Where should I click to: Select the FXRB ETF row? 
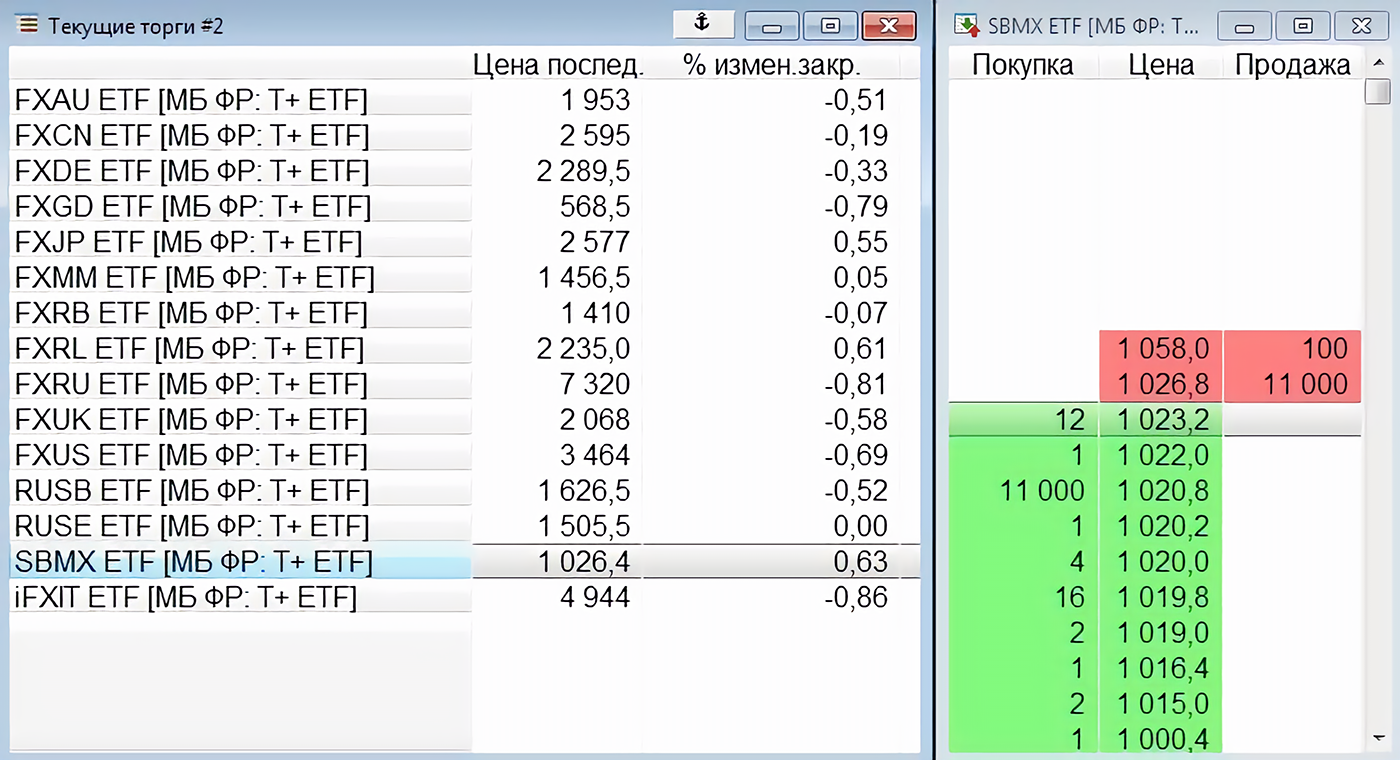(x=465, y=313)
